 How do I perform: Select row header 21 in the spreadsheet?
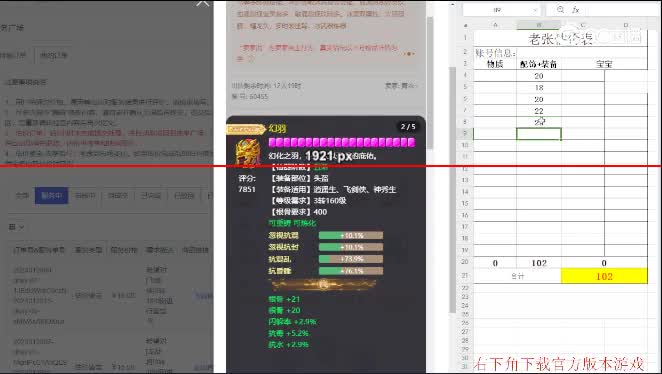tap(466, 276)
